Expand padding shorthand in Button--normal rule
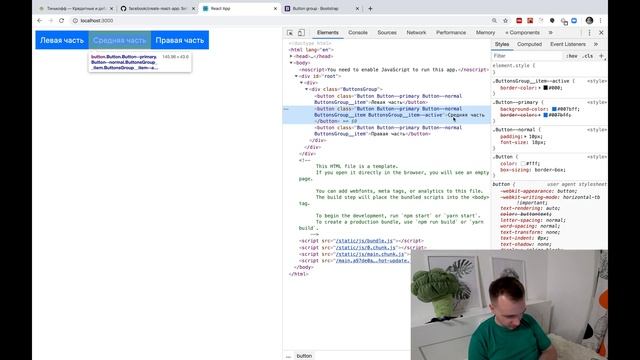This screenshot has height=360, width=640. tap(526, 136)
